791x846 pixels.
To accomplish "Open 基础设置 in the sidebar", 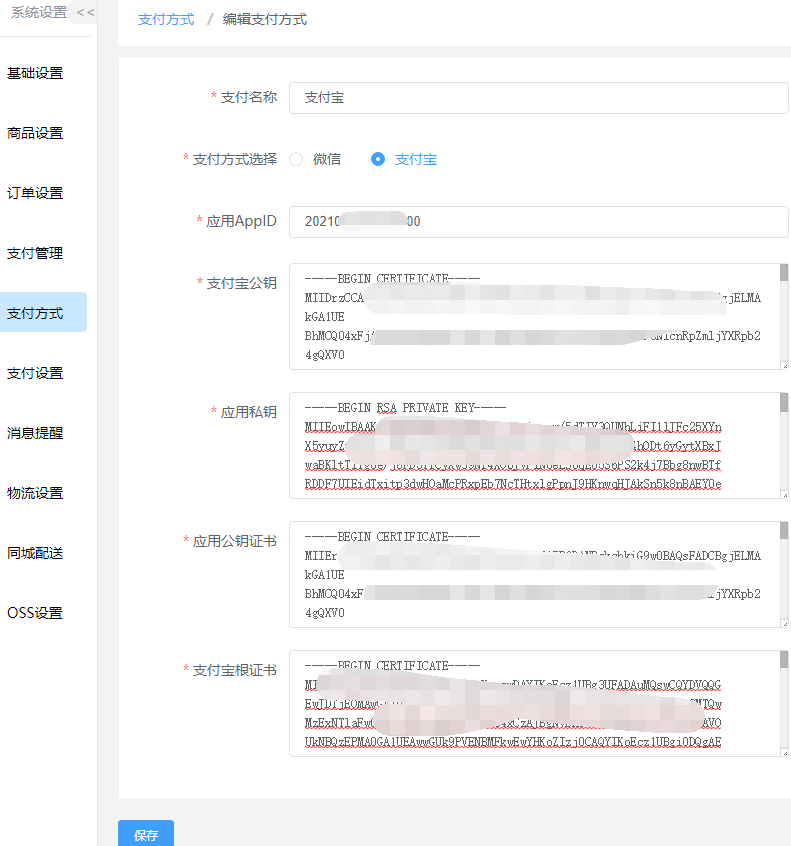I will pos(35,73).
